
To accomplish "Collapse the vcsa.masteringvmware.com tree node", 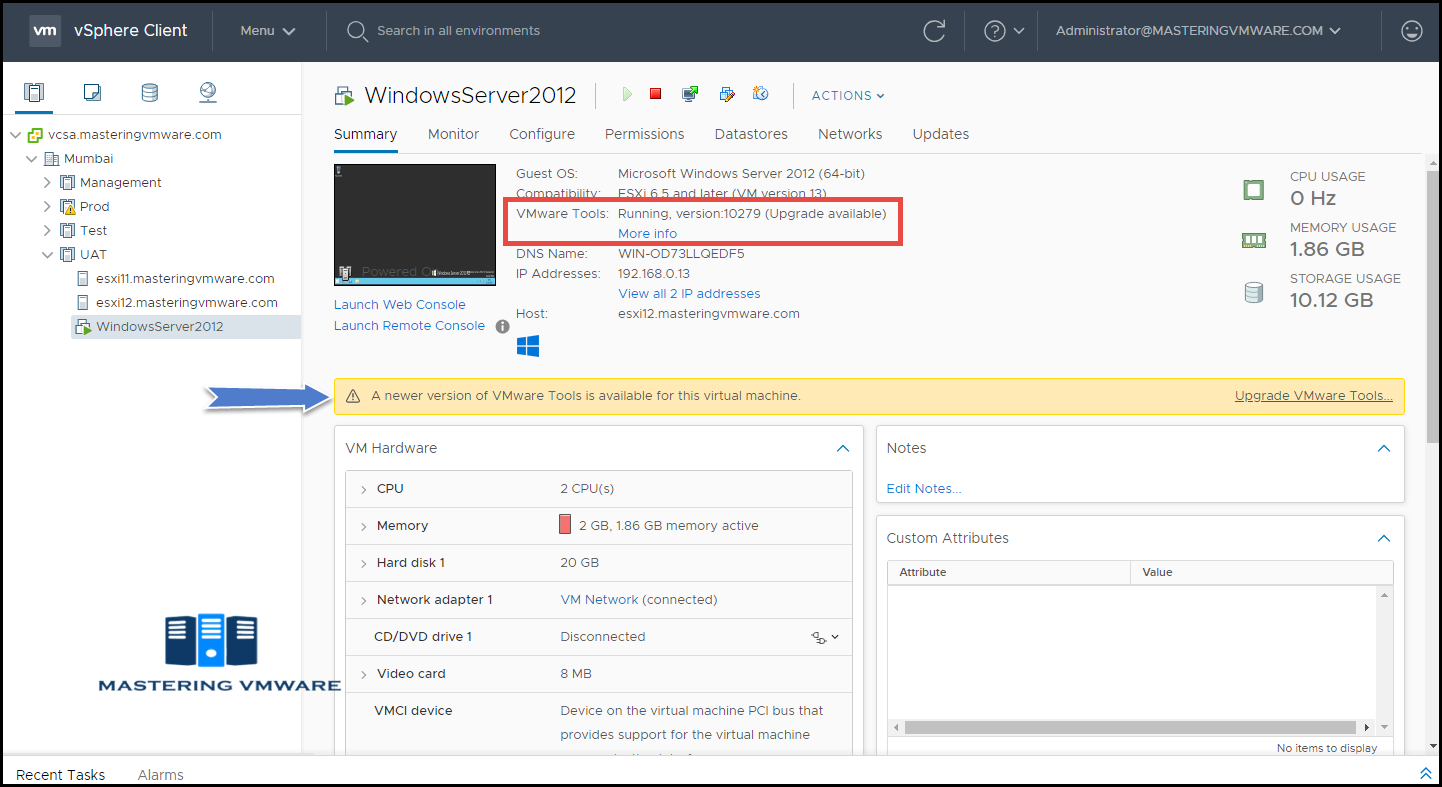I will point(15,135).
